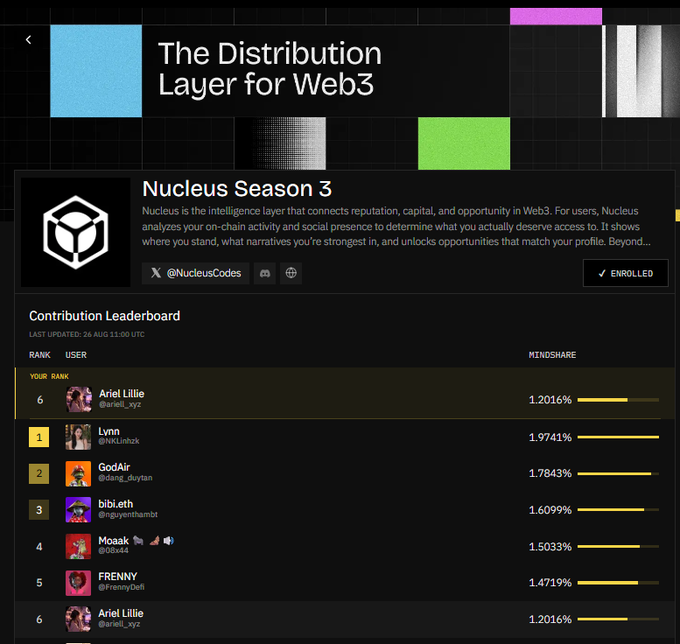Screen dimensions: 680x644
Task: Open FRENNY's avatar picture
Action: point(78,583)
